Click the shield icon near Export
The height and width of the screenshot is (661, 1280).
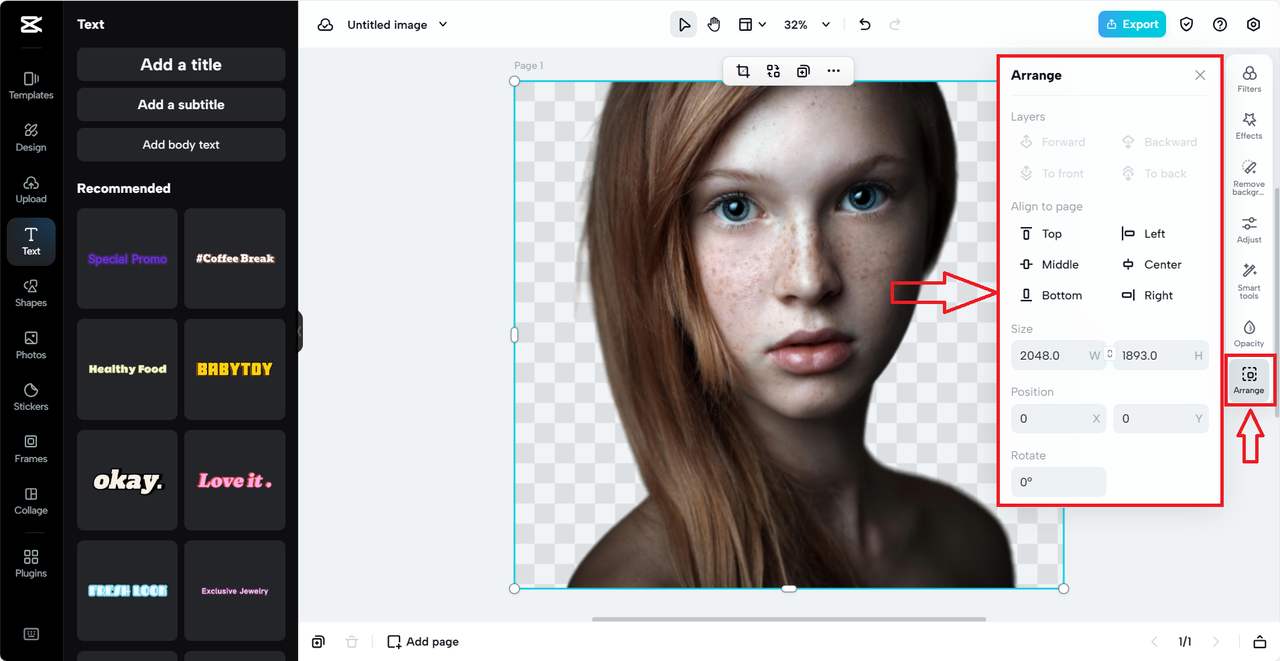[x=1186, y=25]
